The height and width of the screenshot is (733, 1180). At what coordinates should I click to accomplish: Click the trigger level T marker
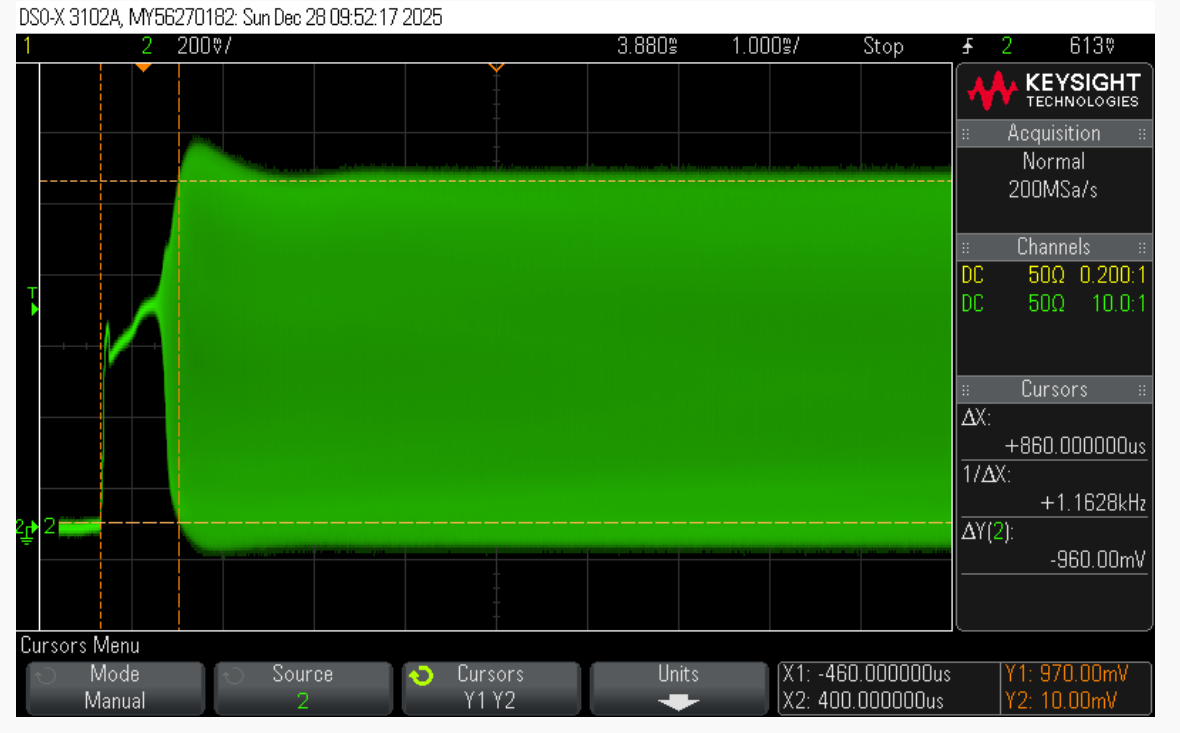[x=33, y=301]
